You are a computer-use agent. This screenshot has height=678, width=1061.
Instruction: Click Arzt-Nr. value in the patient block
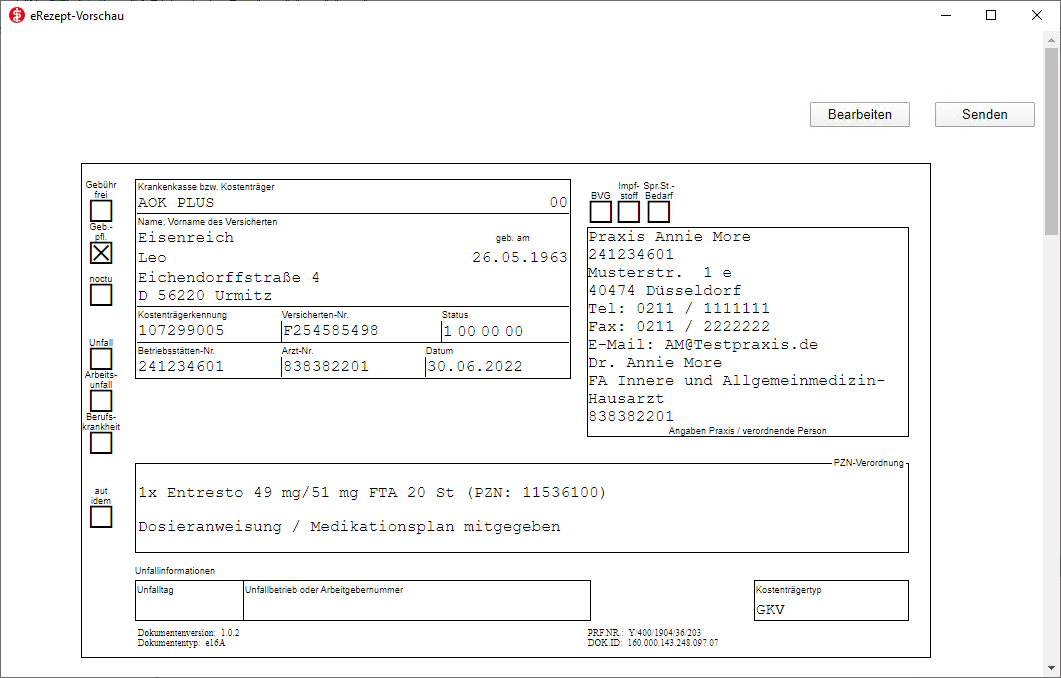click(x=326, y=367)
